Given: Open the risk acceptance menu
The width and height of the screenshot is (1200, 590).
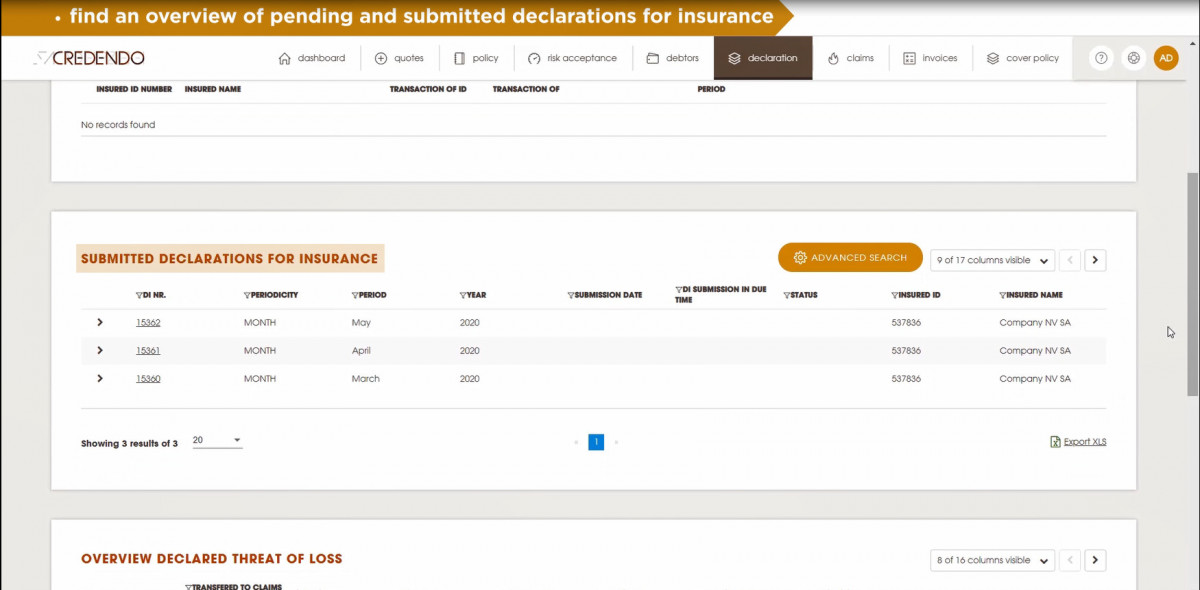Looking at the screenshot, I should click(572, 58).
